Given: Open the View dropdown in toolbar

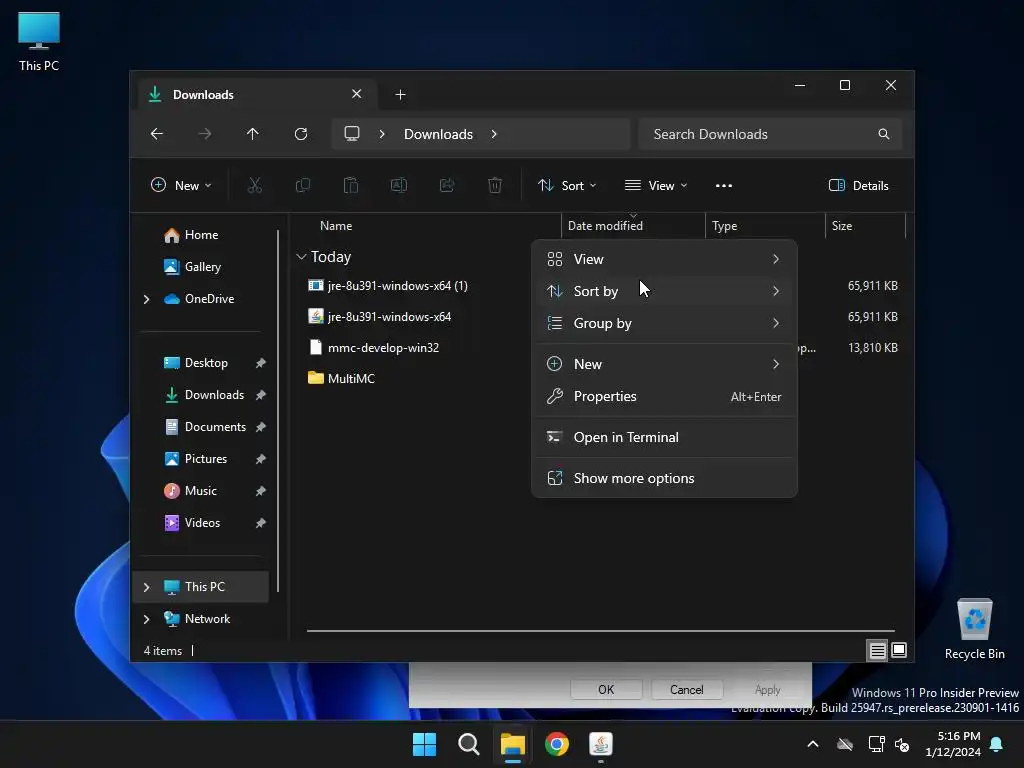Looking at the screenshot, I should 656,185.
